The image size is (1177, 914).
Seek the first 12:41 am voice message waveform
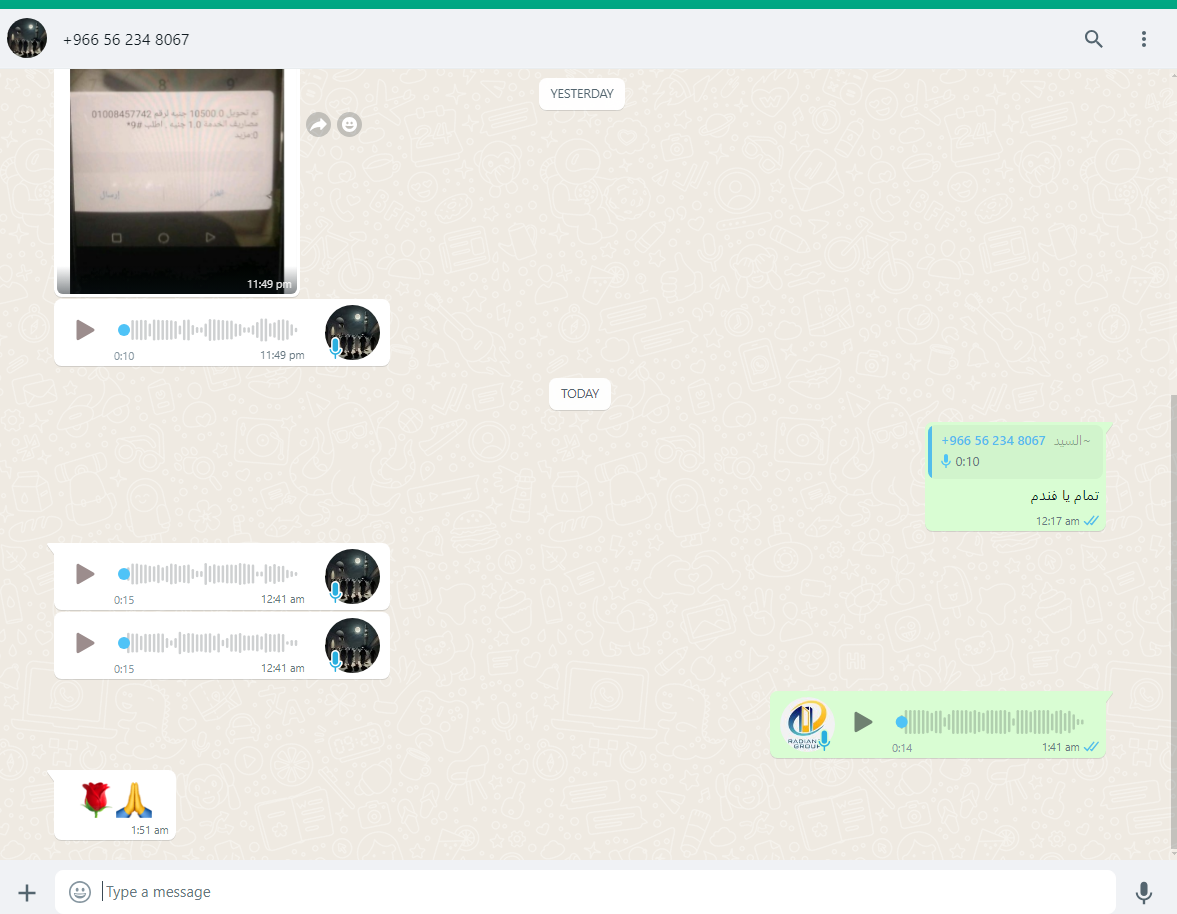click(x=207, y=574)
